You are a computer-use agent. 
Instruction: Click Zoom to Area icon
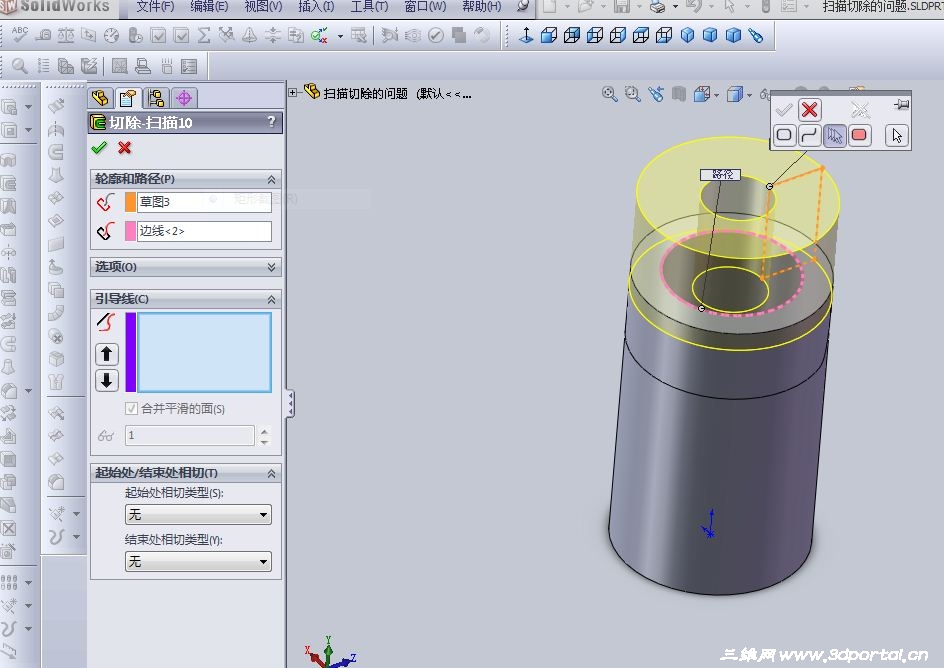[632, 94]
